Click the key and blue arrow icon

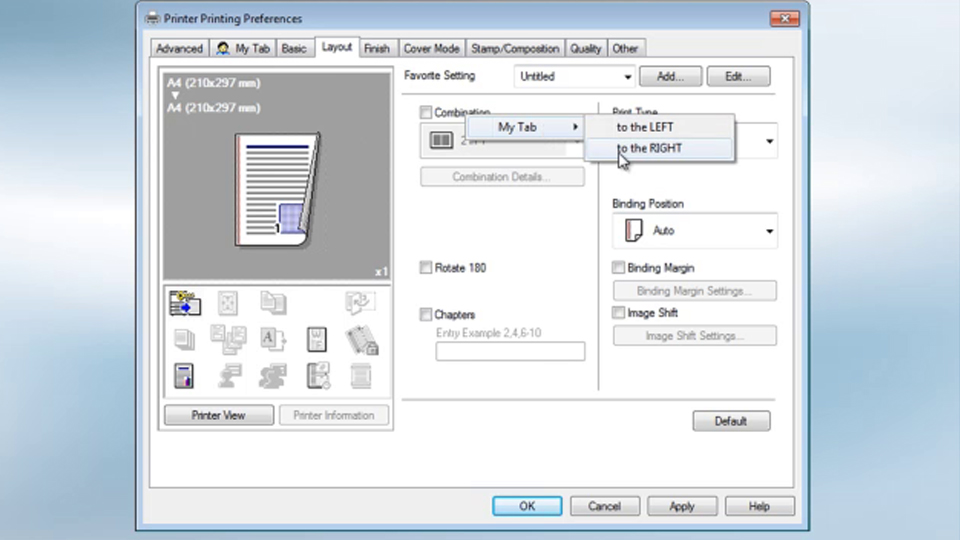point(184,303)
